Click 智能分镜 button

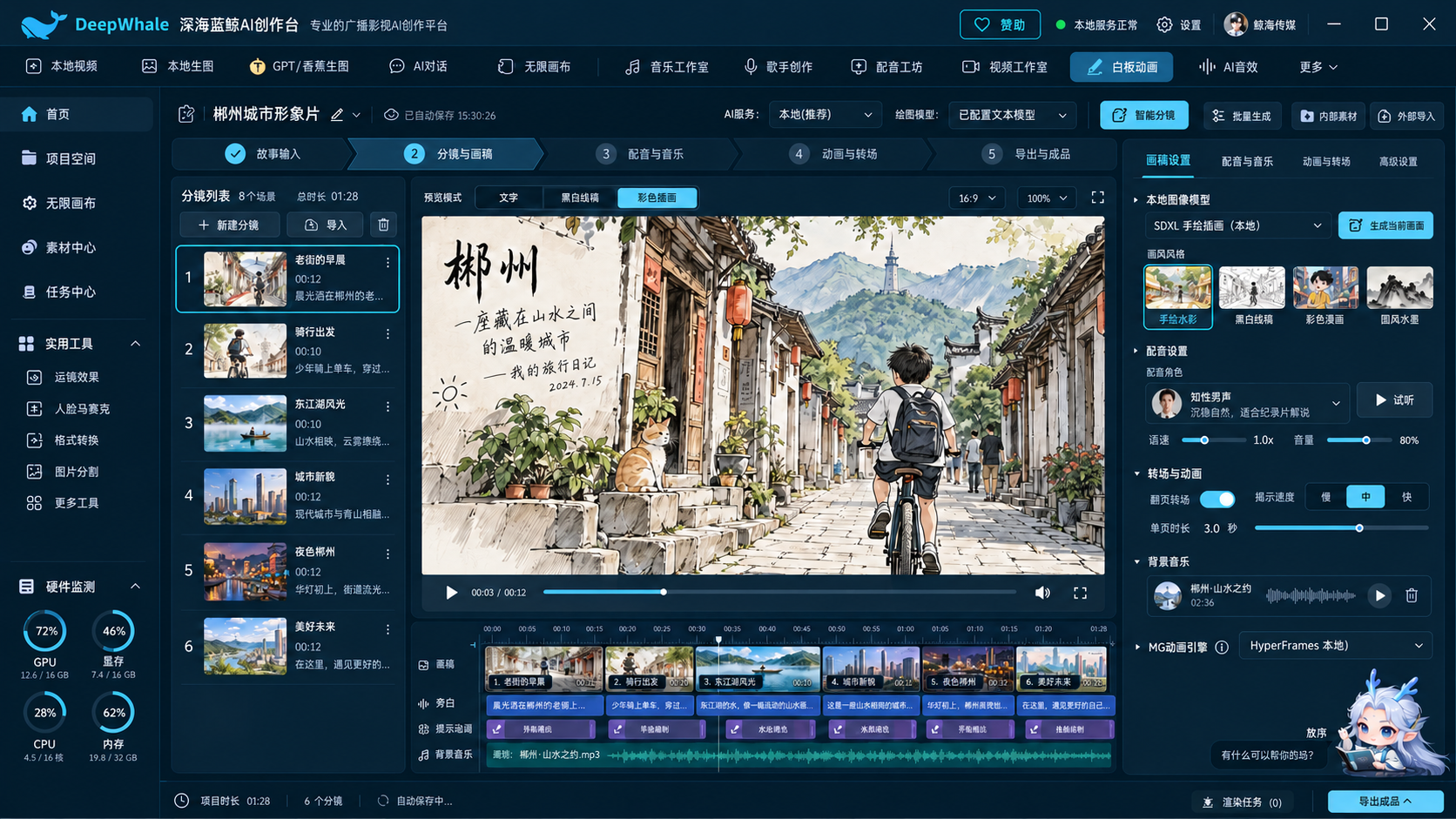point(1144,115)
